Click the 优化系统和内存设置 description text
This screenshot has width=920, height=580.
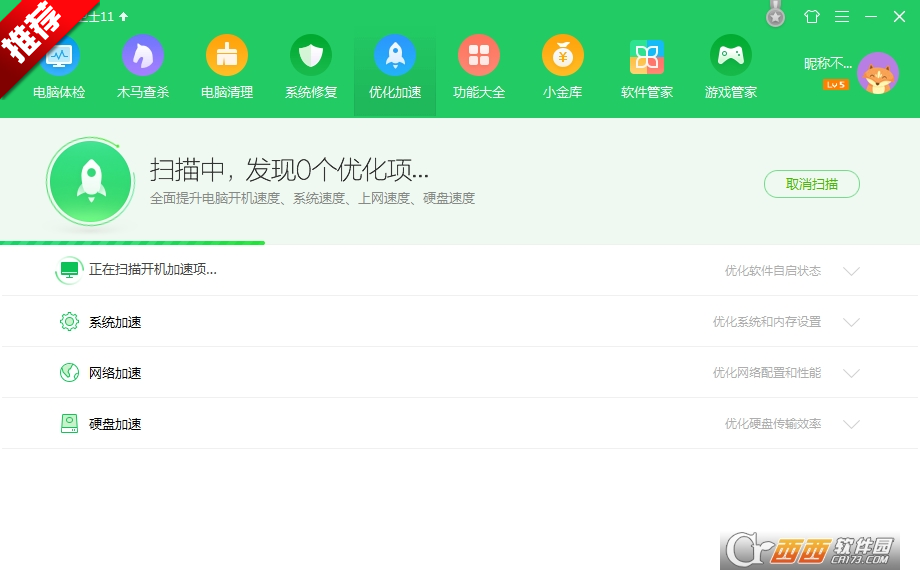click(x=767, y=321)
